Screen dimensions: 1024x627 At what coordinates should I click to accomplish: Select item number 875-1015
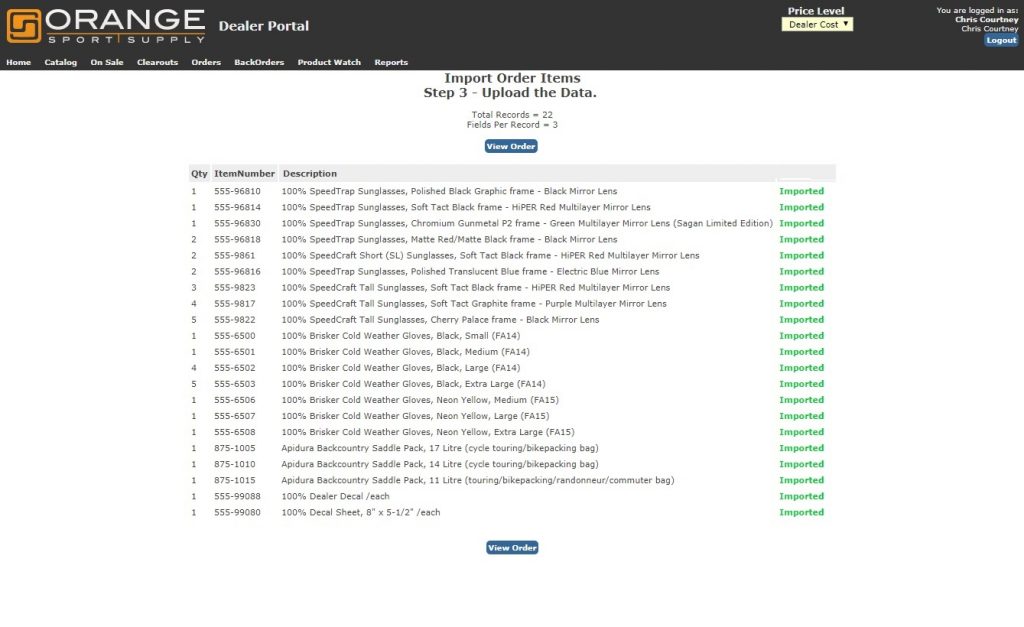pyautogui.click(x=234, y=480)
